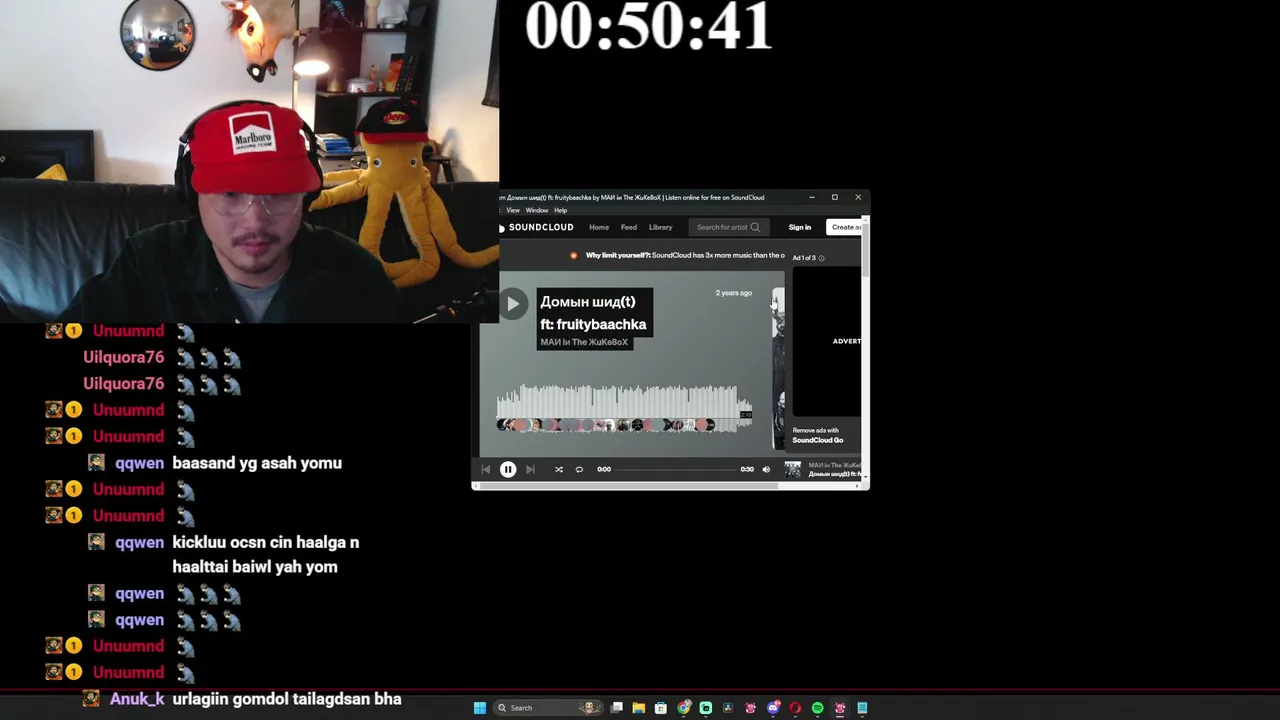1280x720 pixels.
Task: Click the Create account button
Action: [846, 227]
